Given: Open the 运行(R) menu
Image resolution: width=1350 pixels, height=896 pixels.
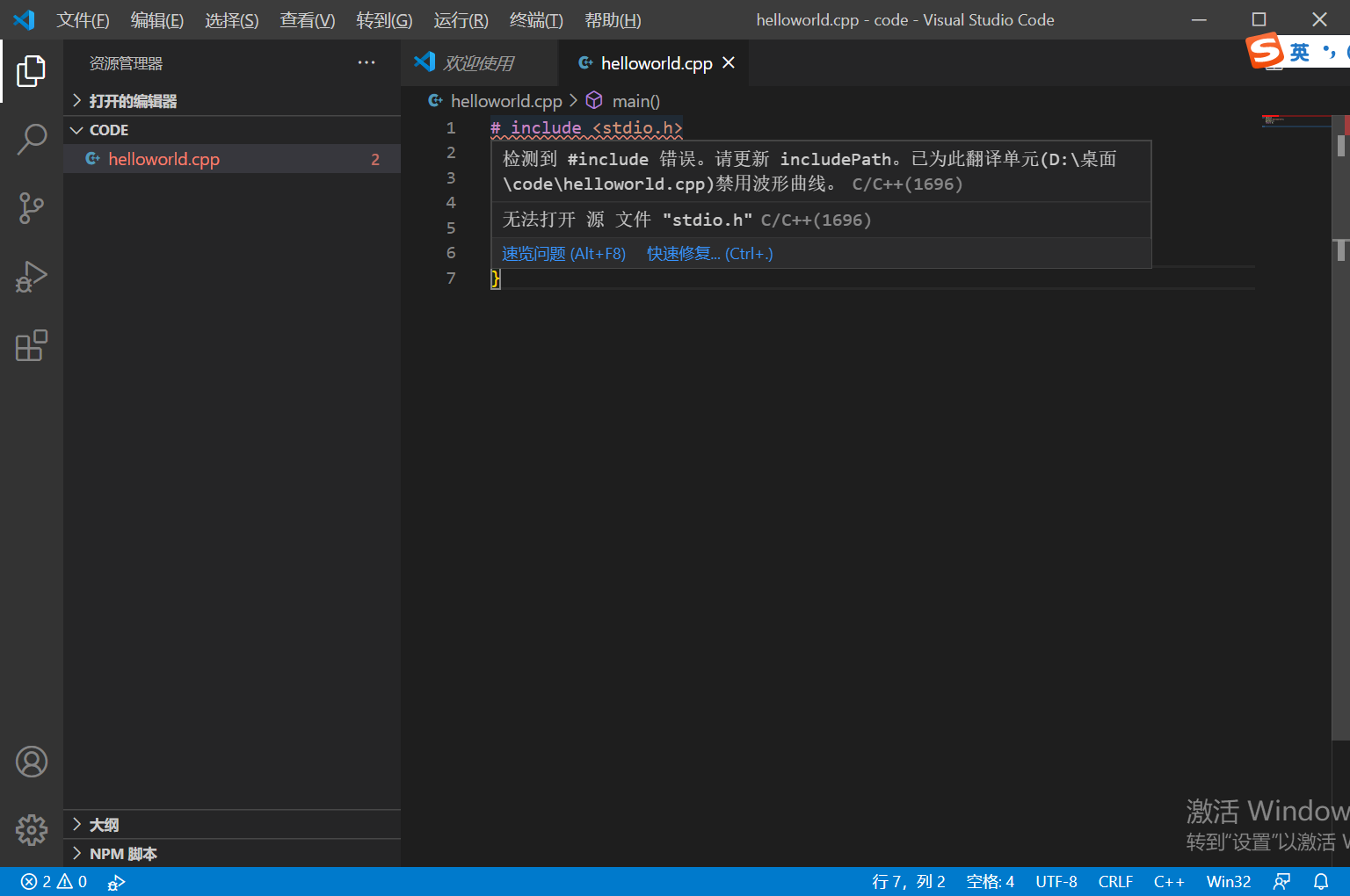Looking at the screenshot, I should [461, 20].
